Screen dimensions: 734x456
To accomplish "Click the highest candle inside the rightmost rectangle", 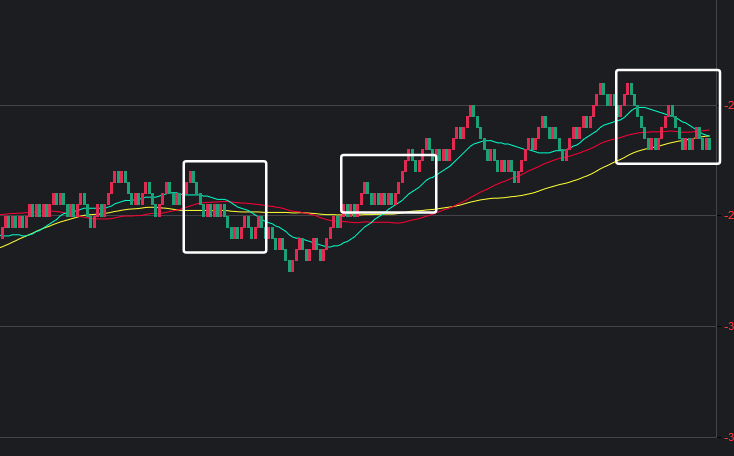I will [629, 88].
